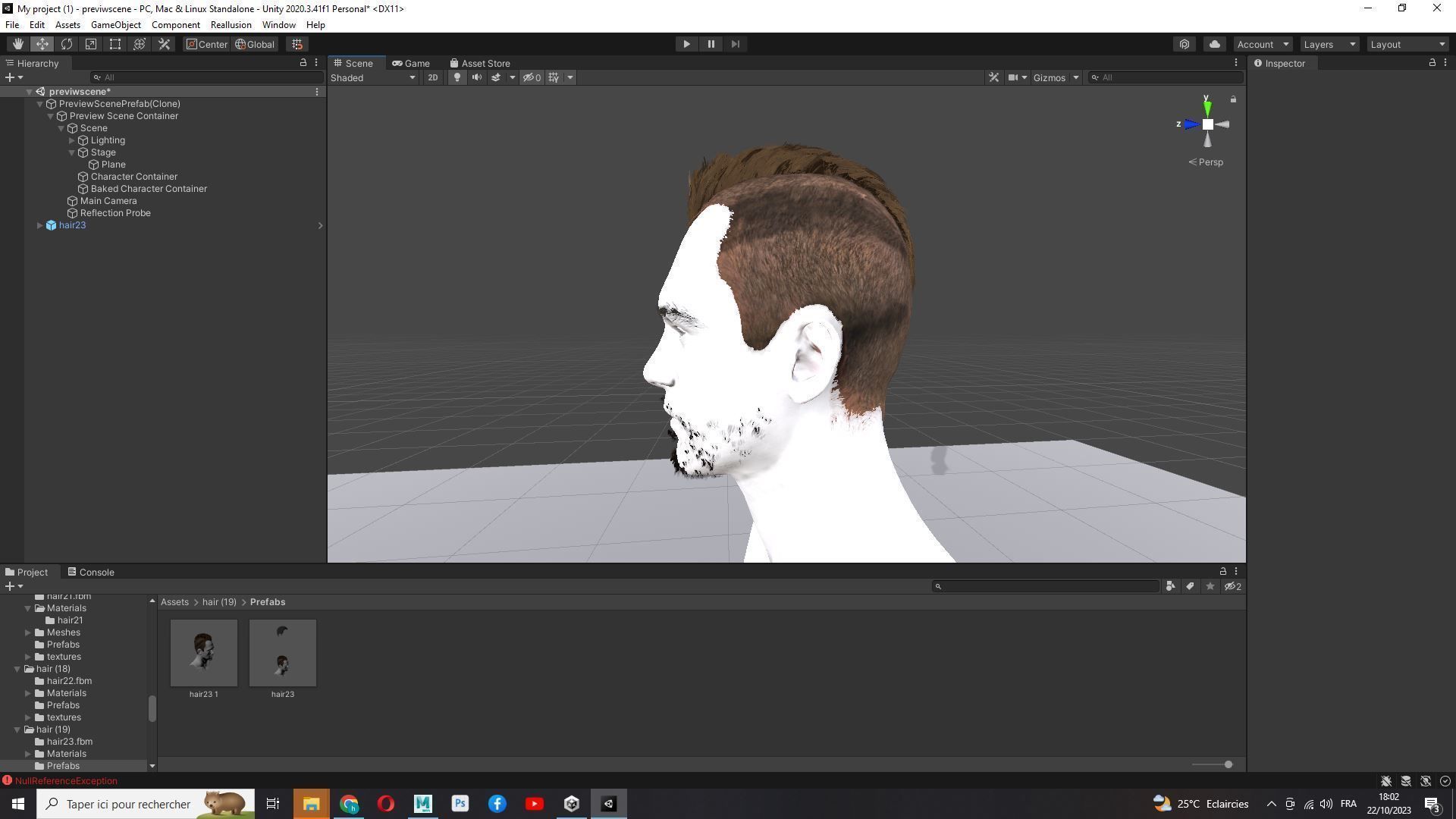Open Assets menu

point(67,25)
